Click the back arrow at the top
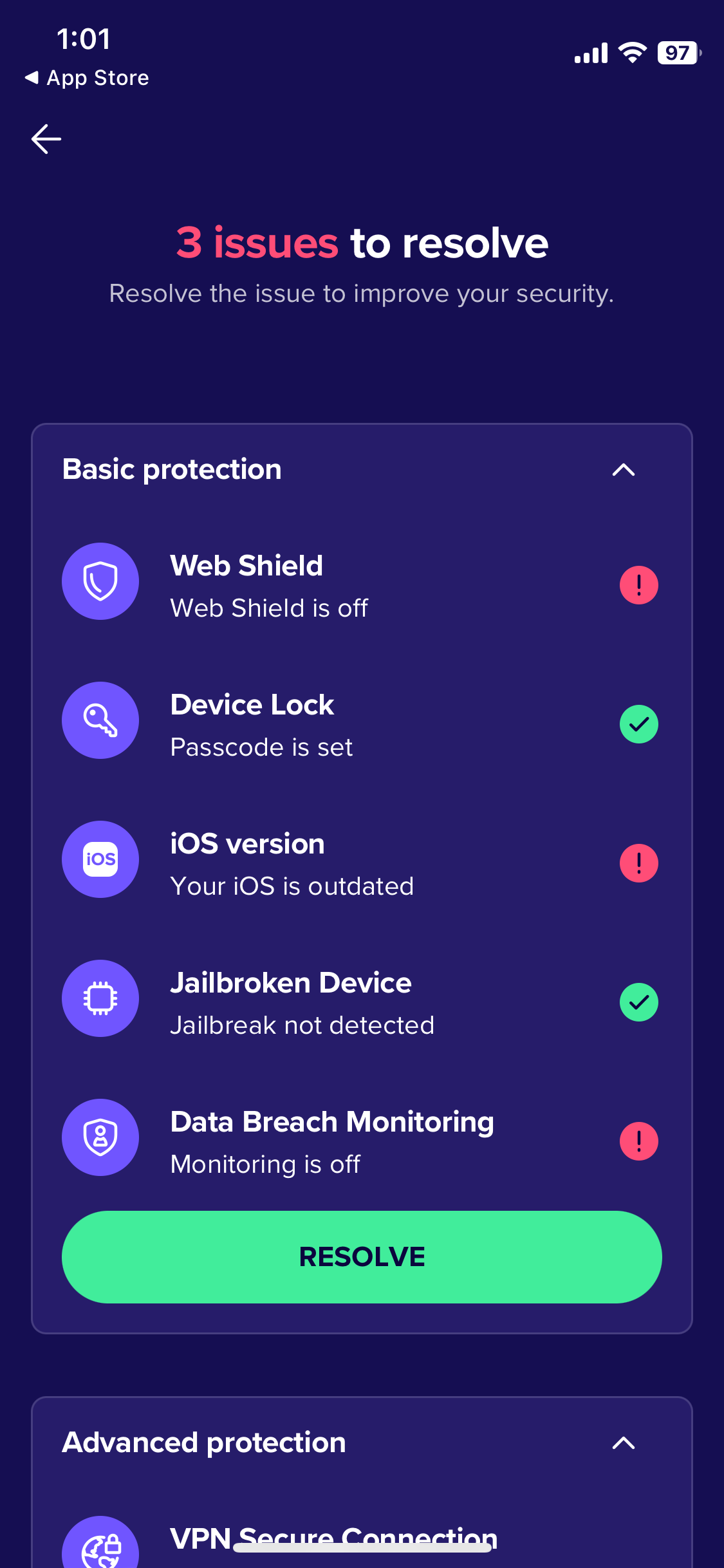The width and height of the screenshot is (724, 1568). coord(46,138)
